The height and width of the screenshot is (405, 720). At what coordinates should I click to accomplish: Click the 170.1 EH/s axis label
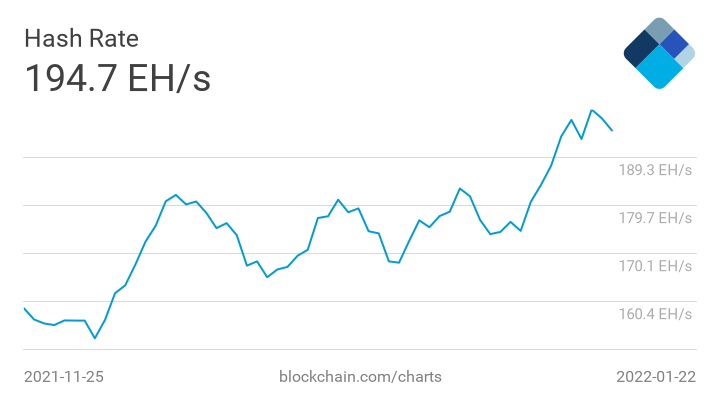click(x=655, y=266)
